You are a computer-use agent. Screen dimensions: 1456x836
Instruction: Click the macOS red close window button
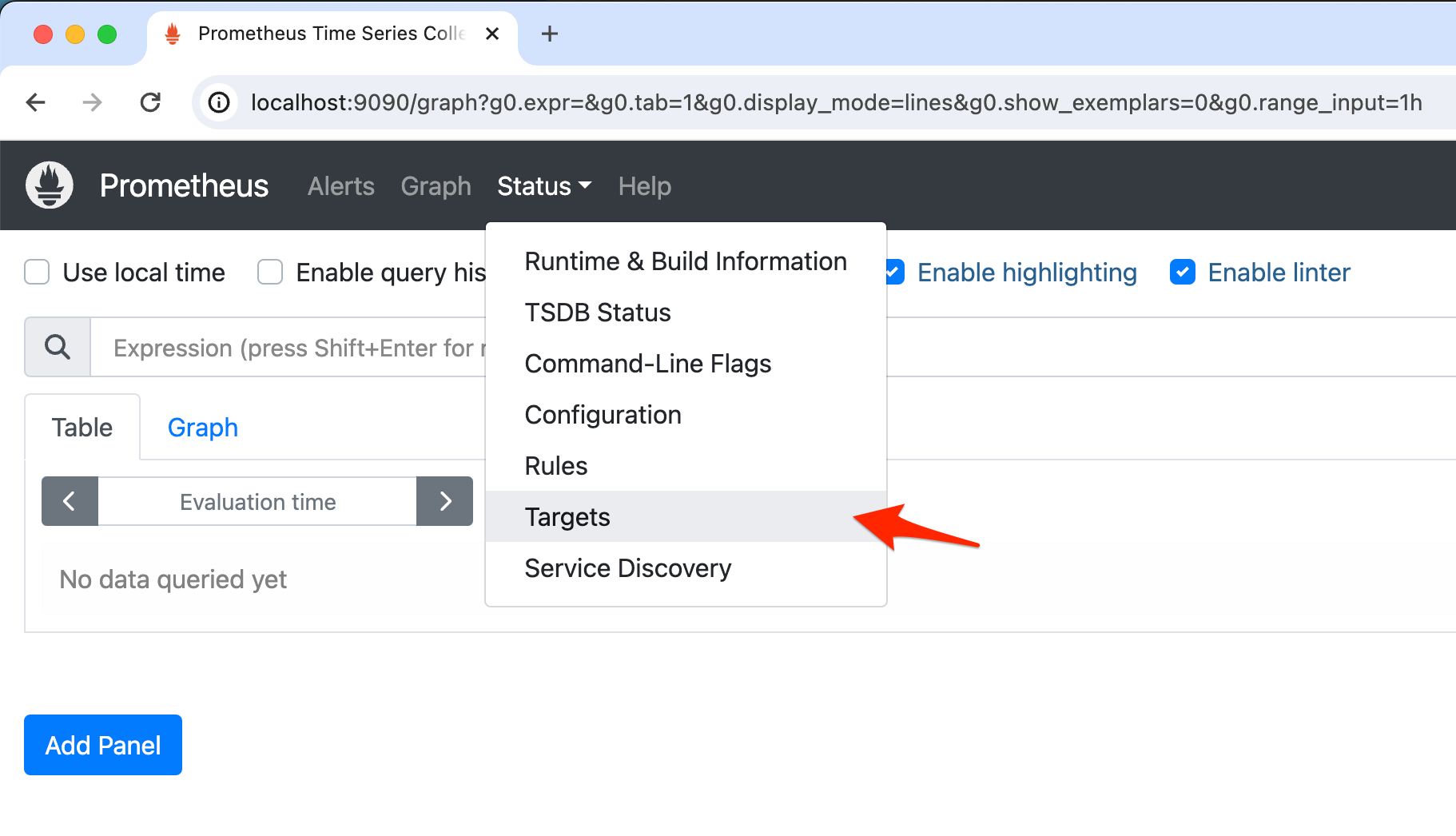(x=43, y=34)
